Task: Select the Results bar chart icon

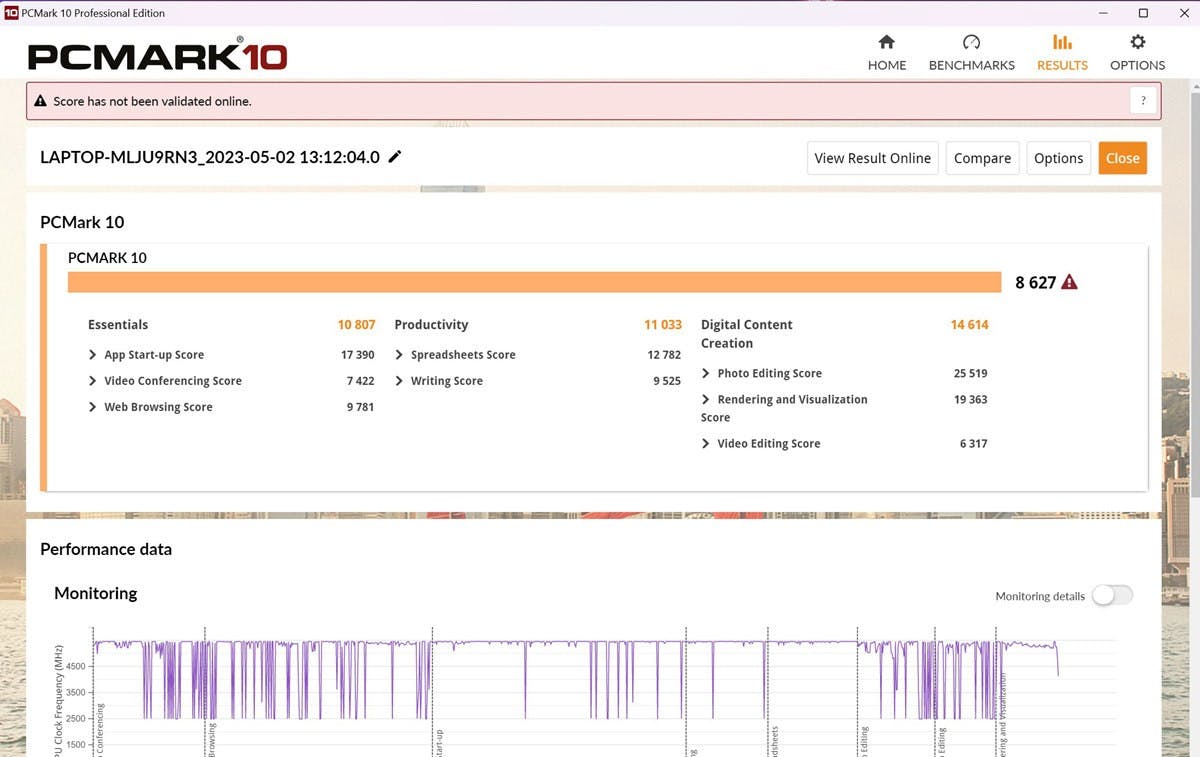Action: 1062,42
